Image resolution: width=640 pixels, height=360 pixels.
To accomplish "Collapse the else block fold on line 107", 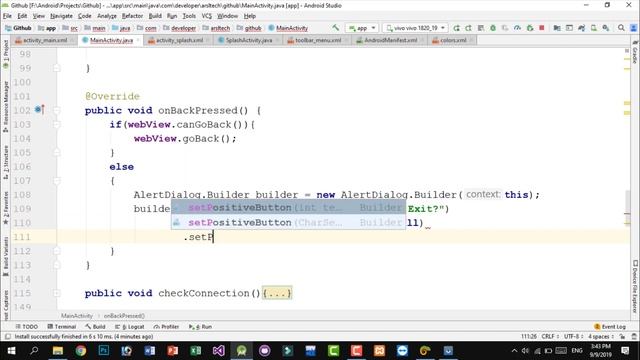I will [57, 180].
